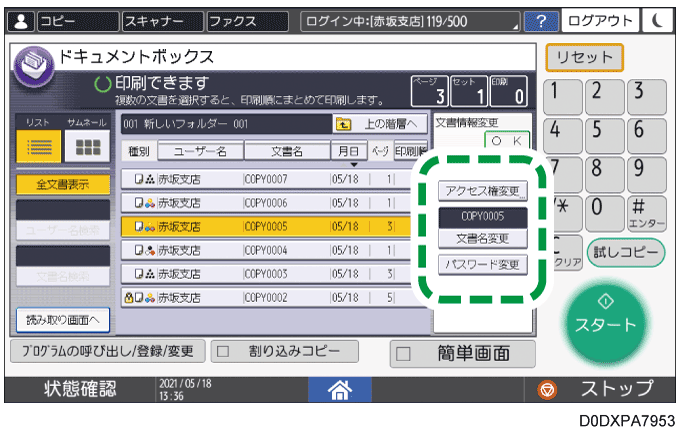This screenshot has width=679, height=431.
Task: Open the Fax function tab
Action: pyautogui.click(x=247, y=21)
